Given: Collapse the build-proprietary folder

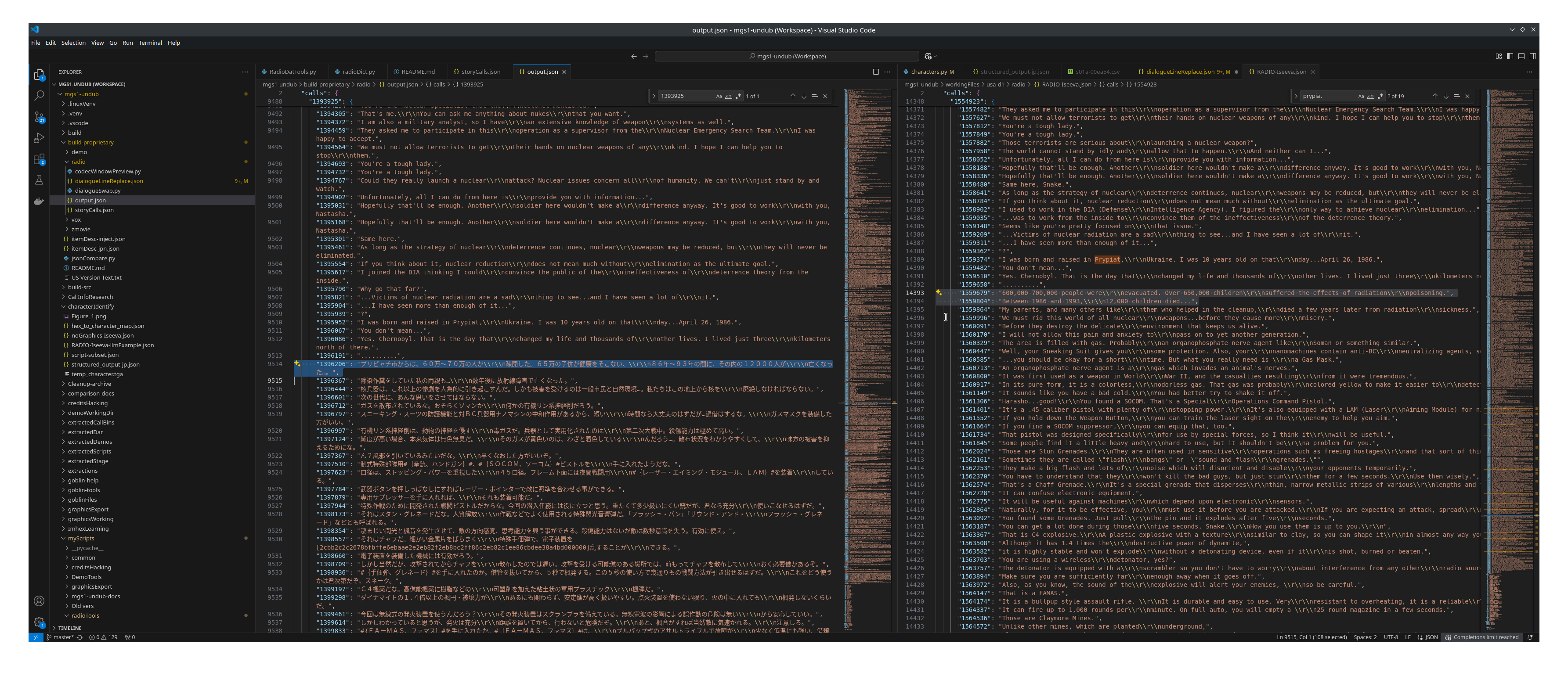Looking at the screenshot, I should (x=90, y=142).
